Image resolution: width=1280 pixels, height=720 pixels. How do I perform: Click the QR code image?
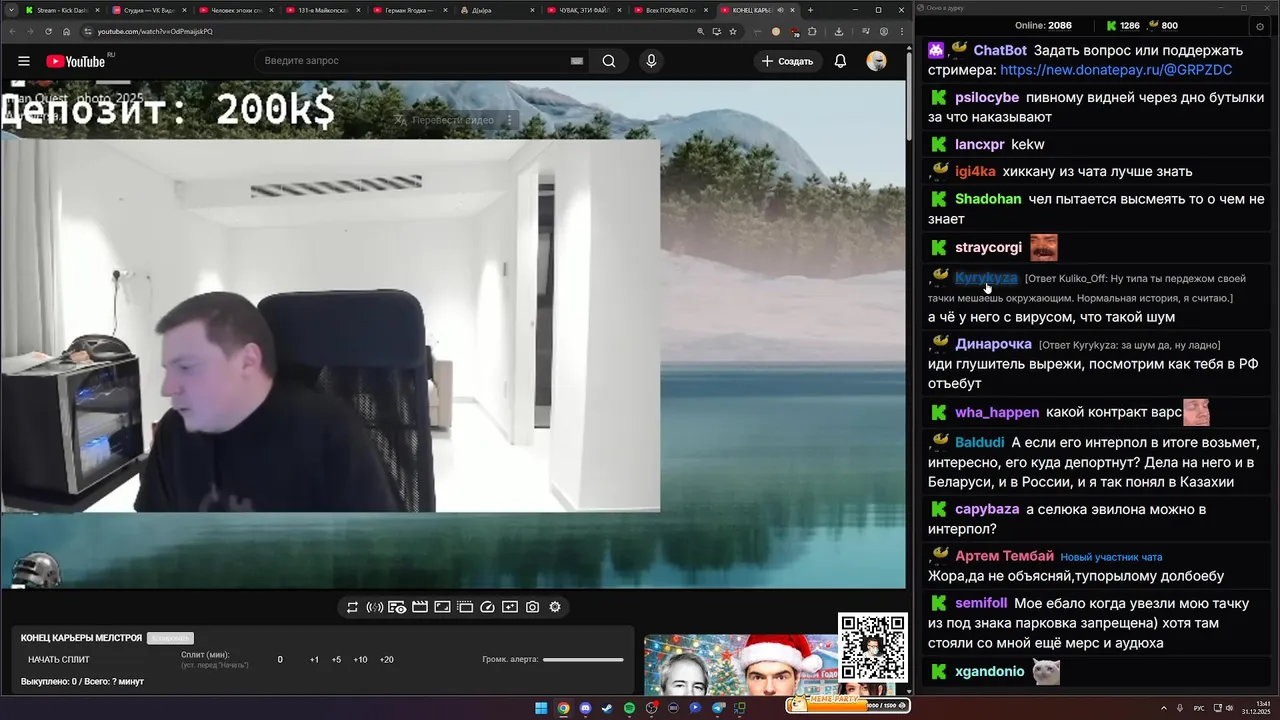873,647
